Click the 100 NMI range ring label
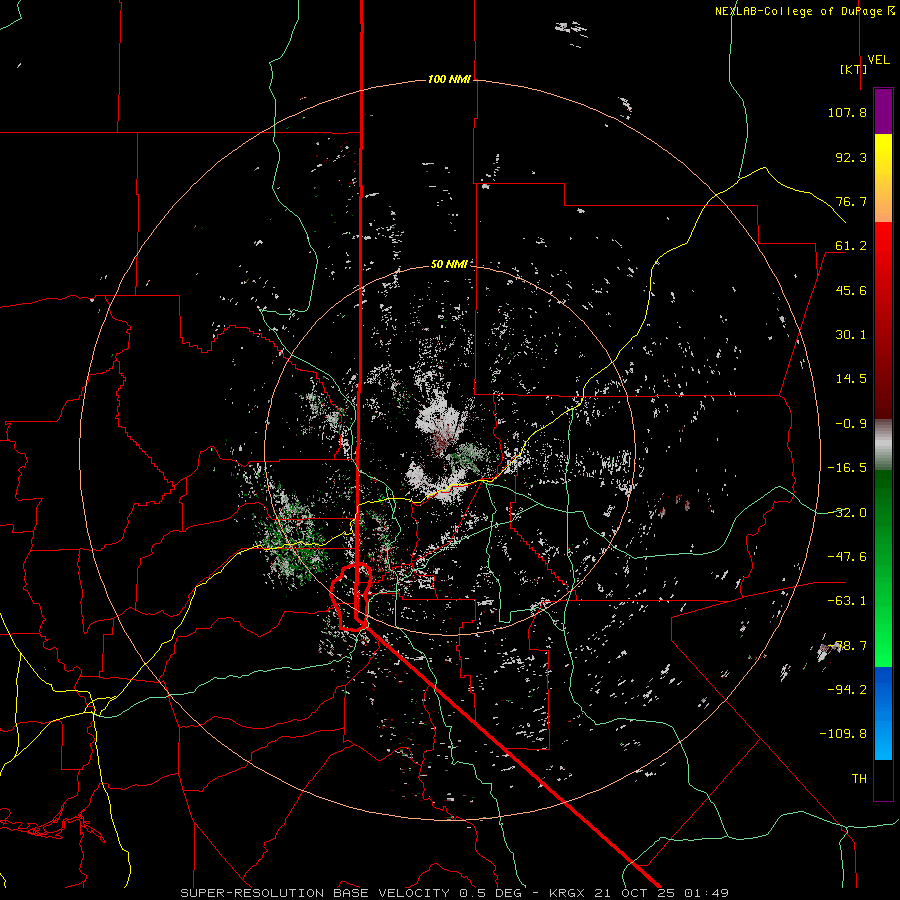Viewport: 900px width, 900px height. click(449, 79)
